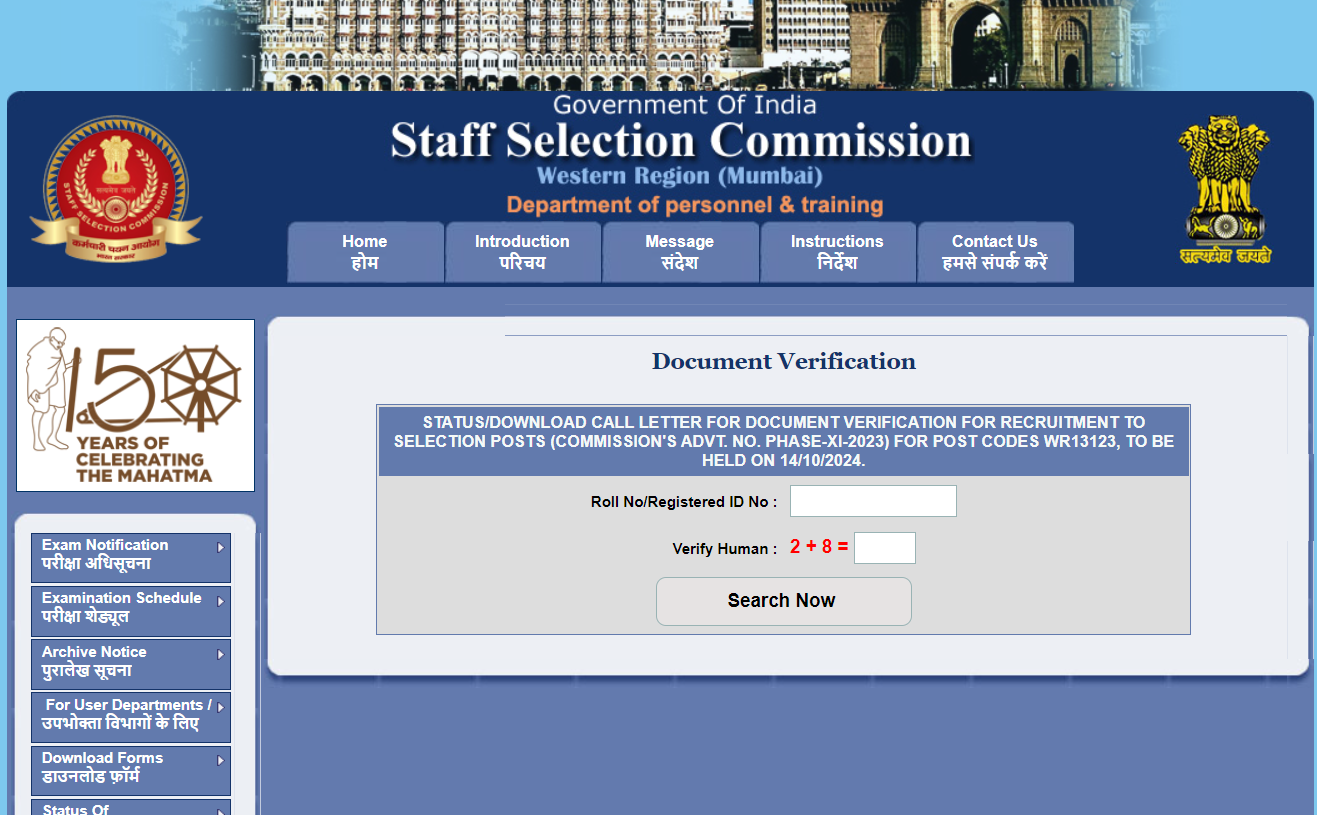1317x815 pixels.
Task: Expand the For User Departments arrow
Action: (221, 707)
